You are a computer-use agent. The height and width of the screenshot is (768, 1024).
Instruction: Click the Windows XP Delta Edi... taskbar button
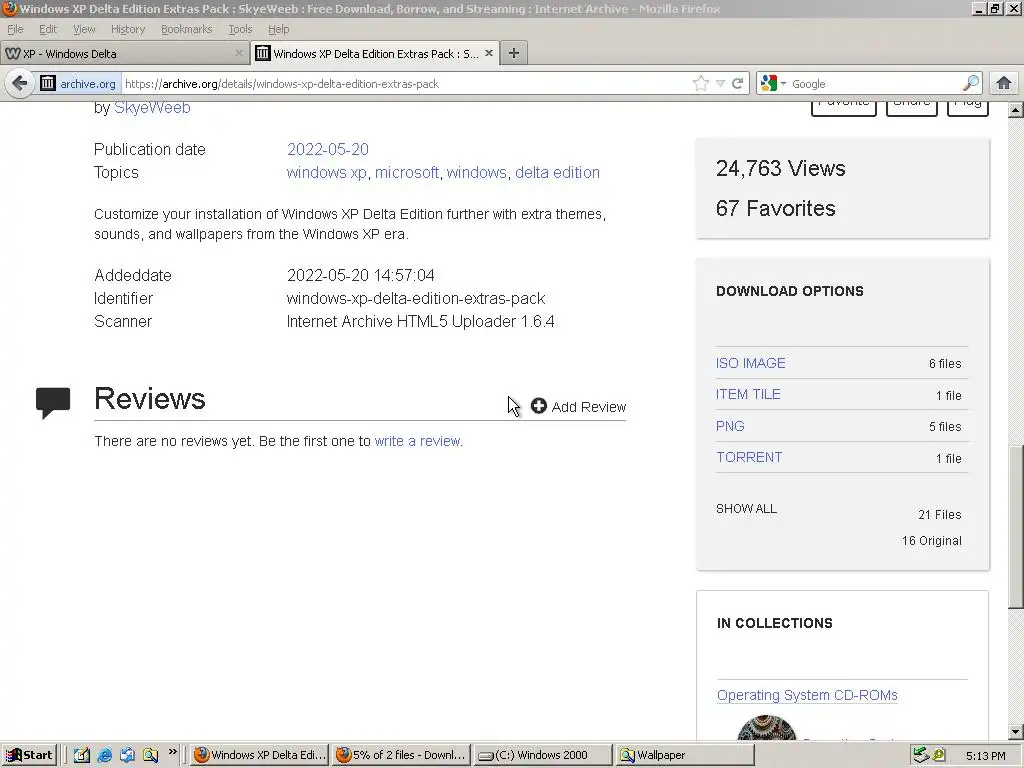tap(260, 755)
